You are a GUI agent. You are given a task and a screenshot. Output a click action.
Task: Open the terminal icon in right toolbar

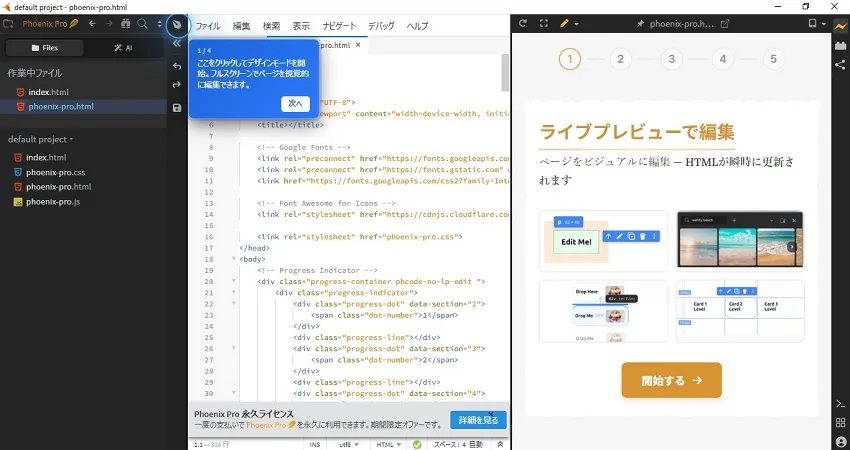841,404
